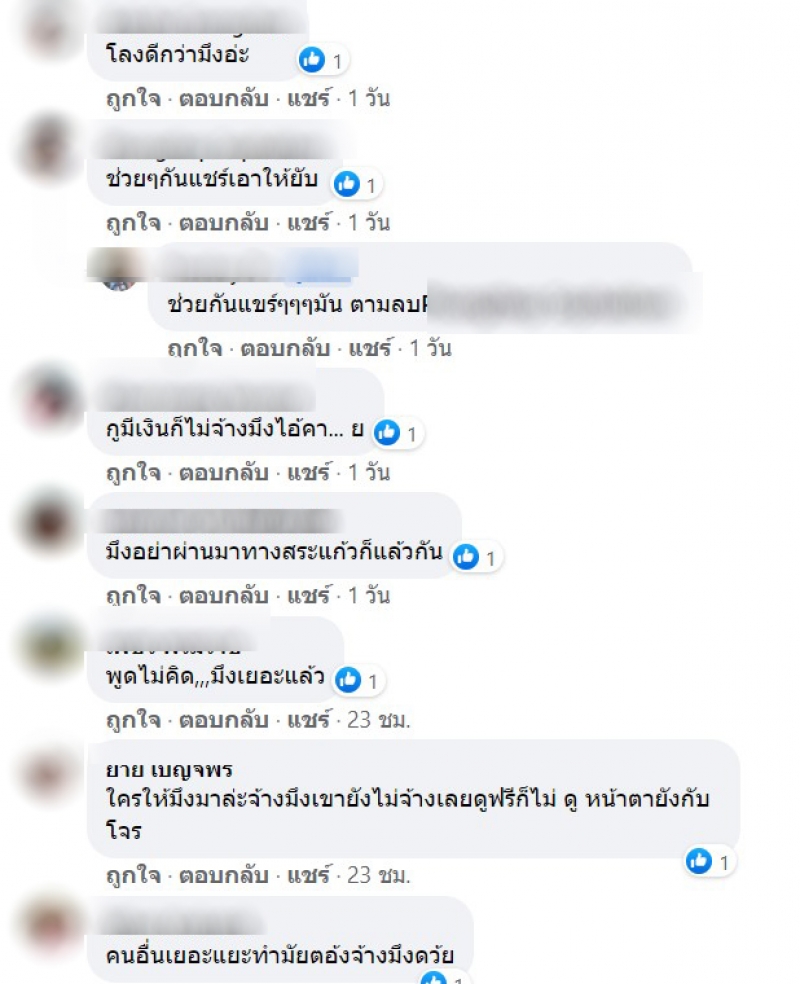Reply to 'ช่วยๆกันแชร์เอาให้ยับ' comment via ตอบกลับ
This screenshot has width=800, height=984.
(x=224, y=223)
